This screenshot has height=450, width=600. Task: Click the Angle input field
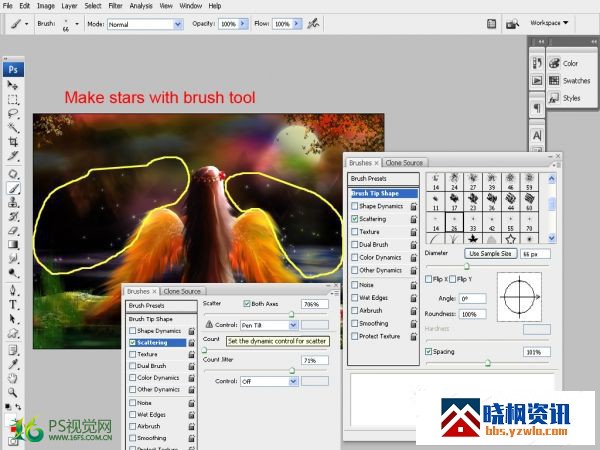(473, 298)
